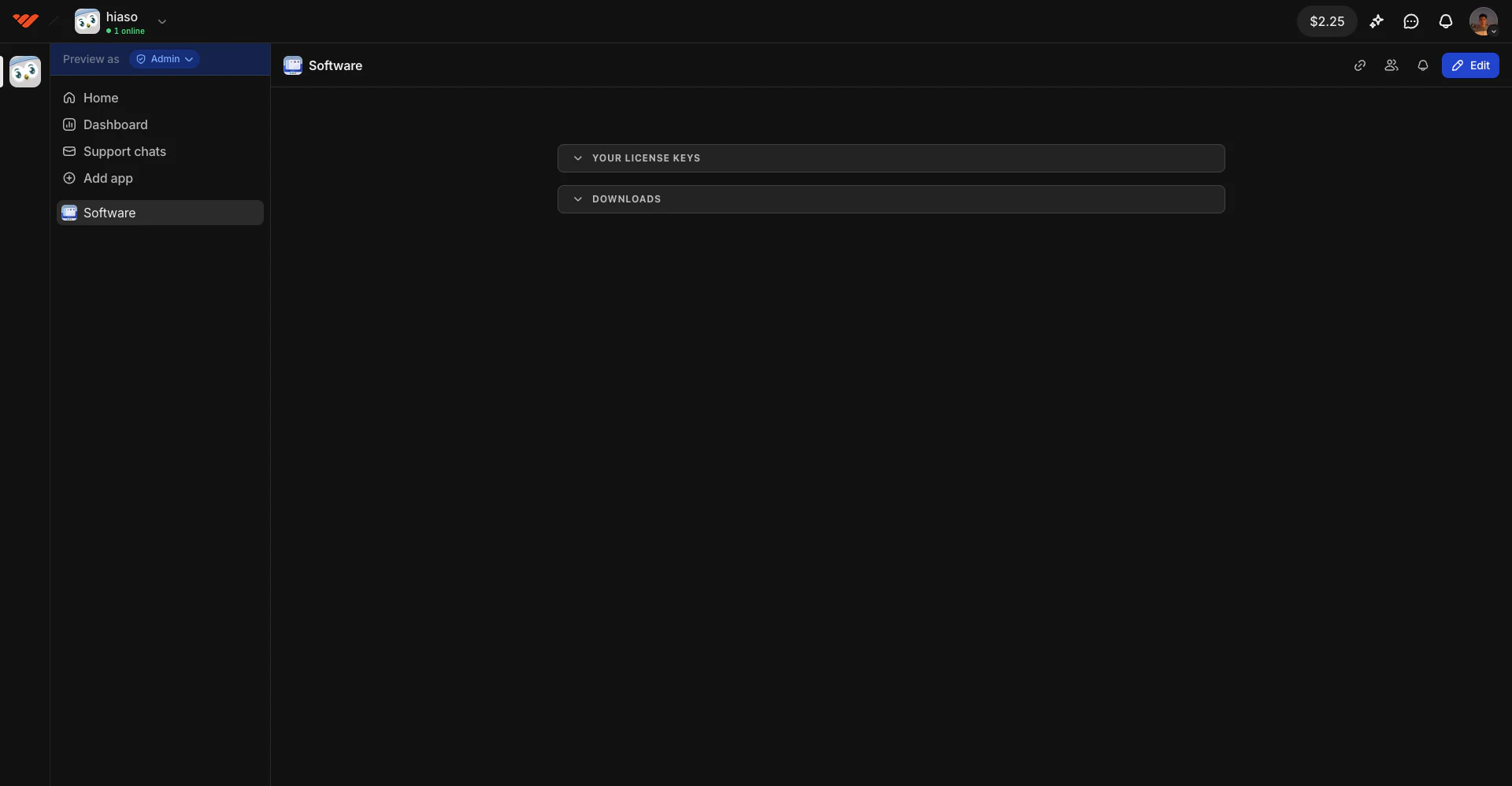This screenshot has width=1512, height=786.
Task: Open the user profile avatar menu
Action: (x=1484, y=21)
